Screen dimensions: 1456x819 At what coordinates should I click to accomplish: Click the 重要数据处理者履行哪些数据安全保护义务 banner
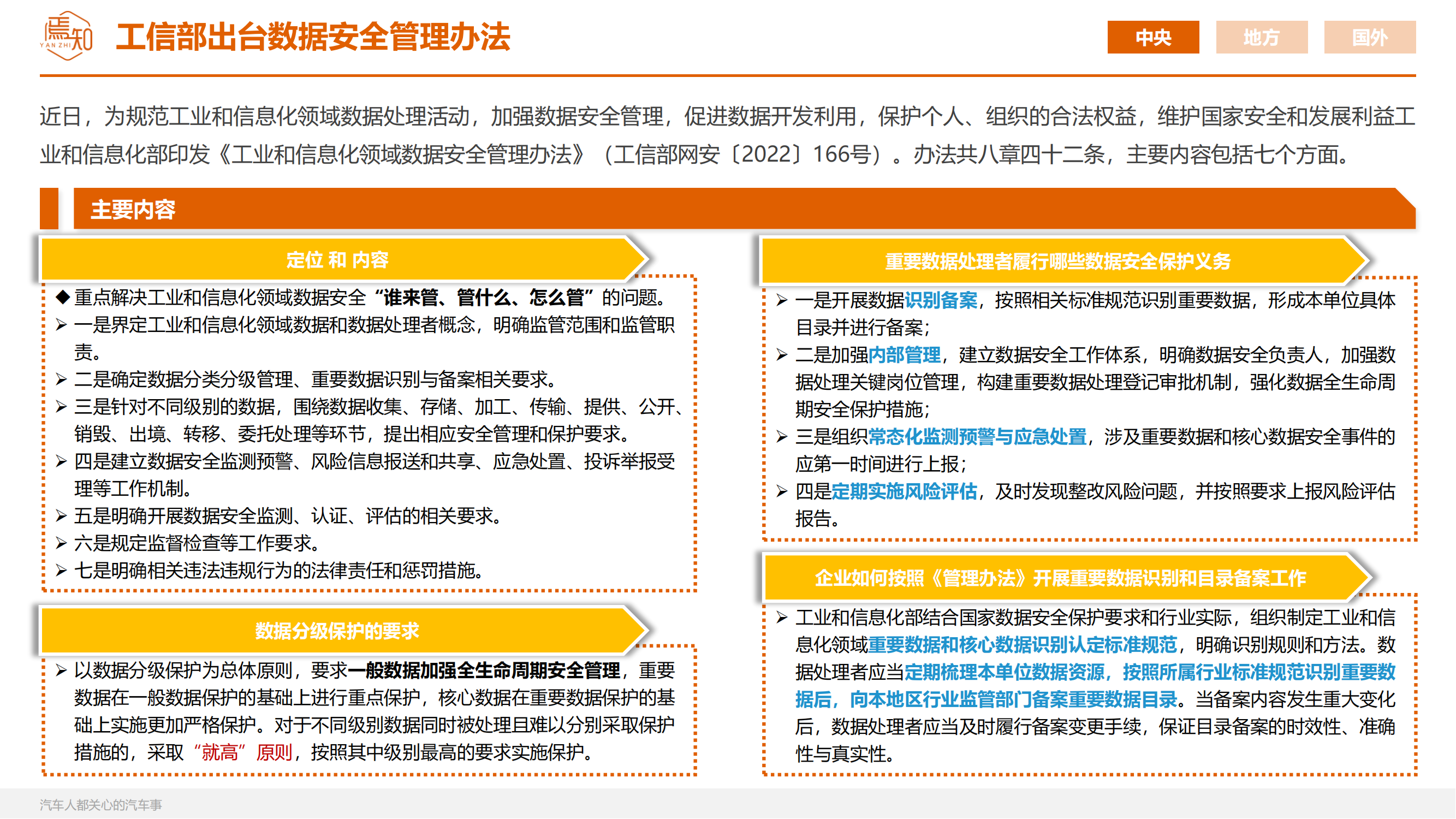pos(1065,260)
